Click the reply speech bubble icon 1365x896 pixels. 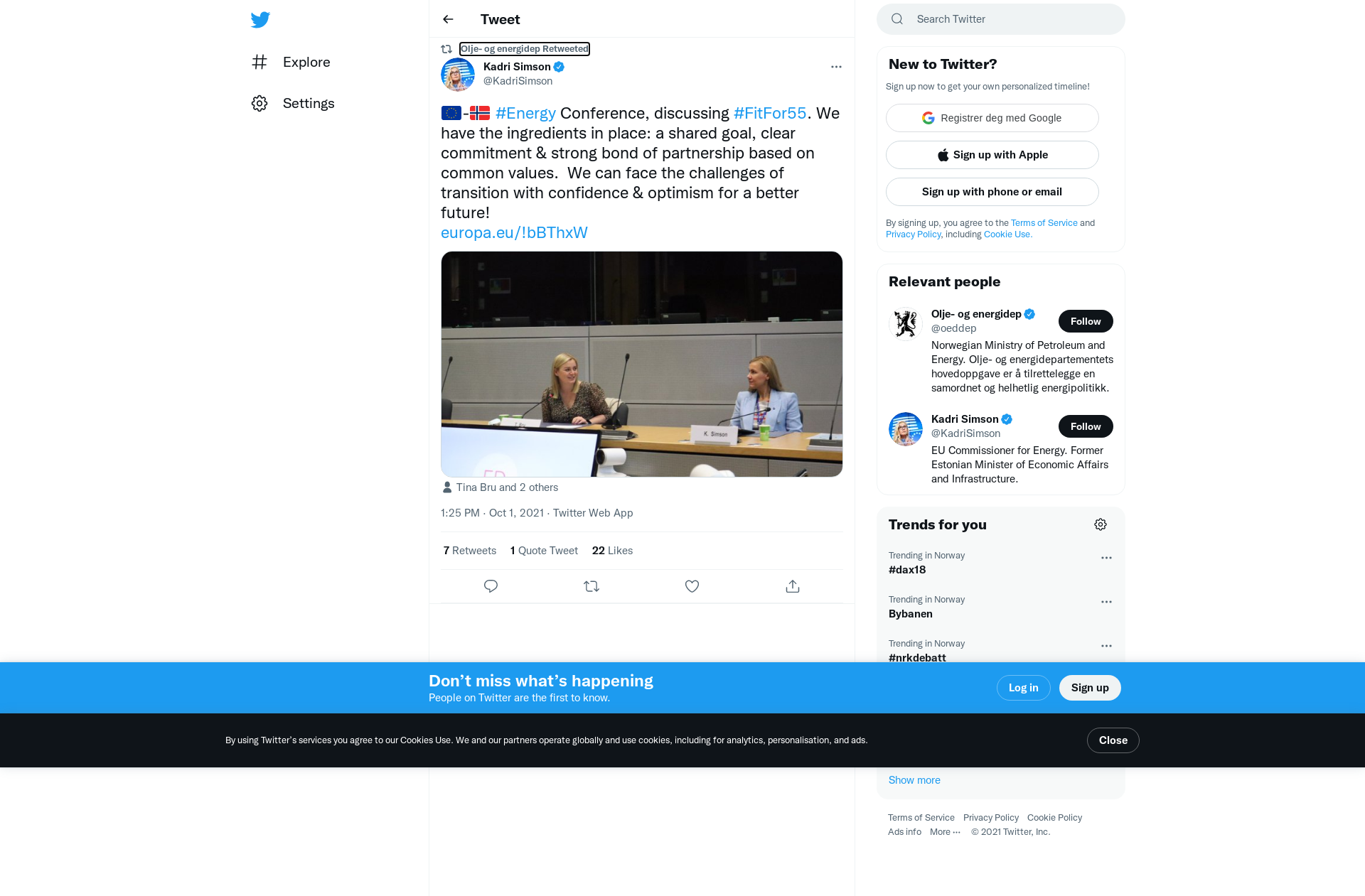[x=491, y=586]
